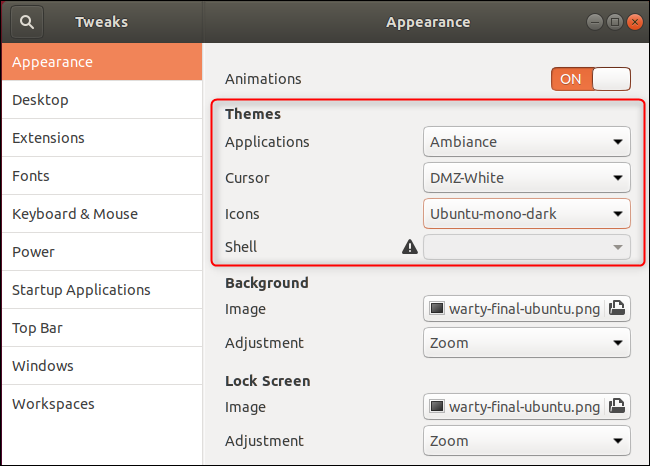
Task: Open Lock Screen Adjustment dropdown
Action: [x=527, y=441]
